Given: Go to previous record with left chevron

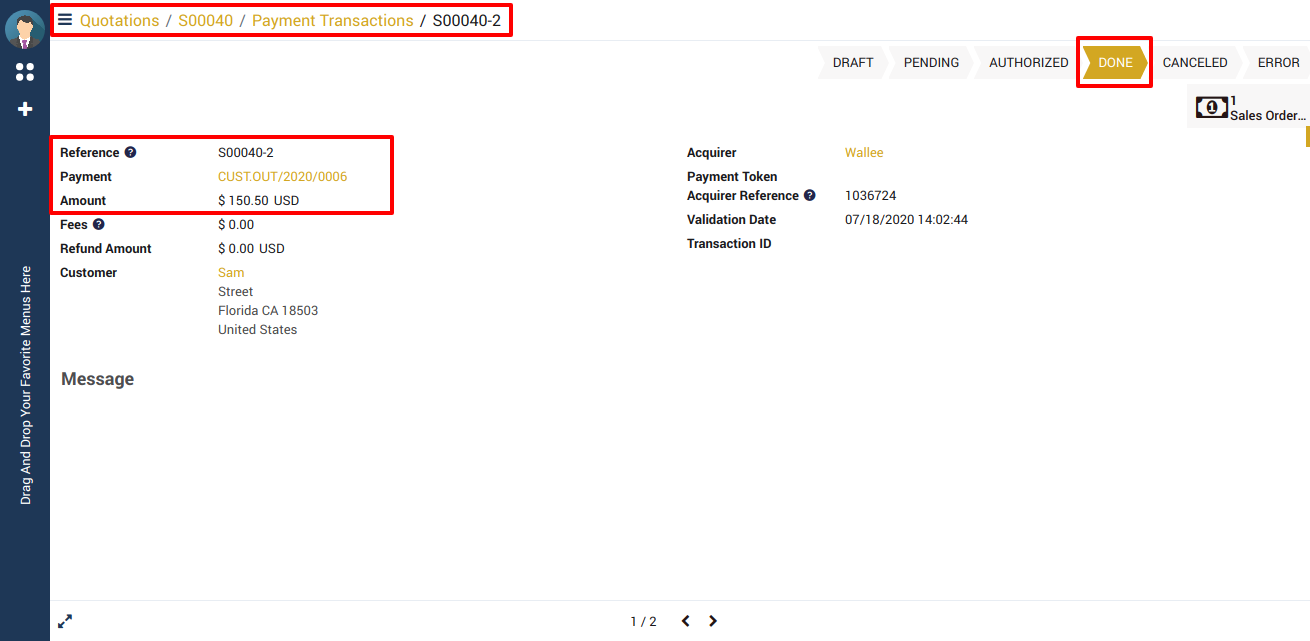Looking at the screenshot, I should [x=686, y=621].
